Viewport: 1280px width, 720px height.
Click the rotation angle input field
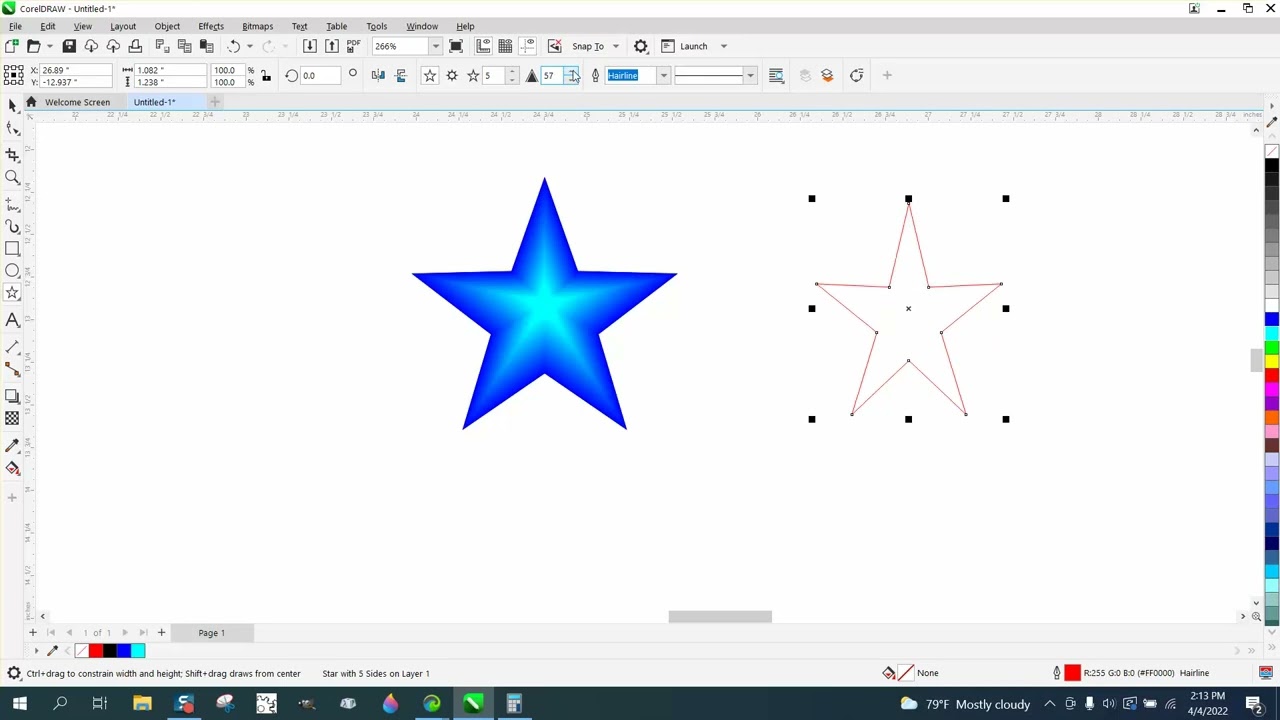click(x=320, y=76)
